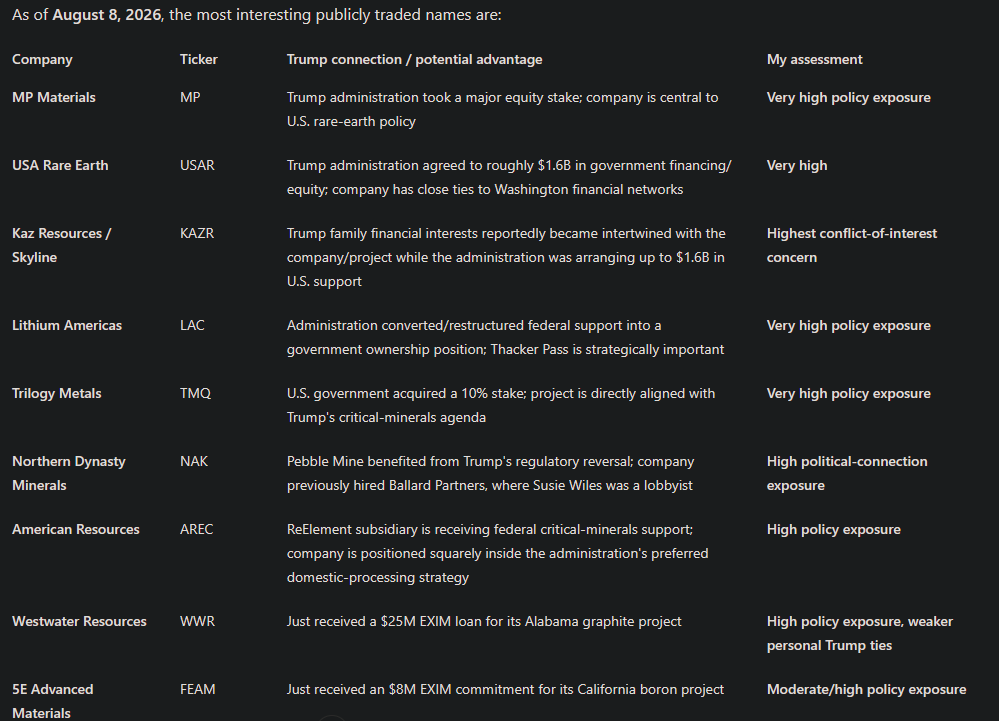Image resolution: width=999 pixels, height=721 pixels.
Task: Click Trilogy Metals company name
Action: (x=57, y=394)
